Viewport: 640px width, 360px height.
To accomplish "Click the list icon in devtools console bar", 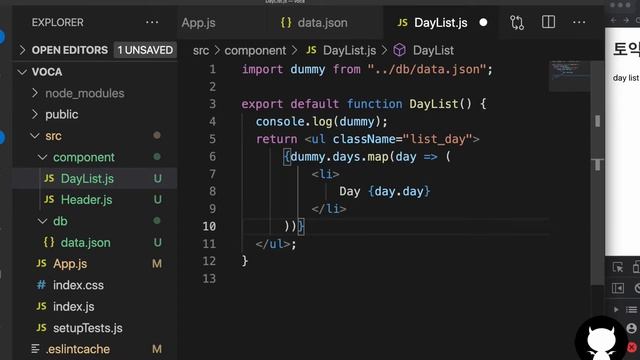I will coord(632,310).
